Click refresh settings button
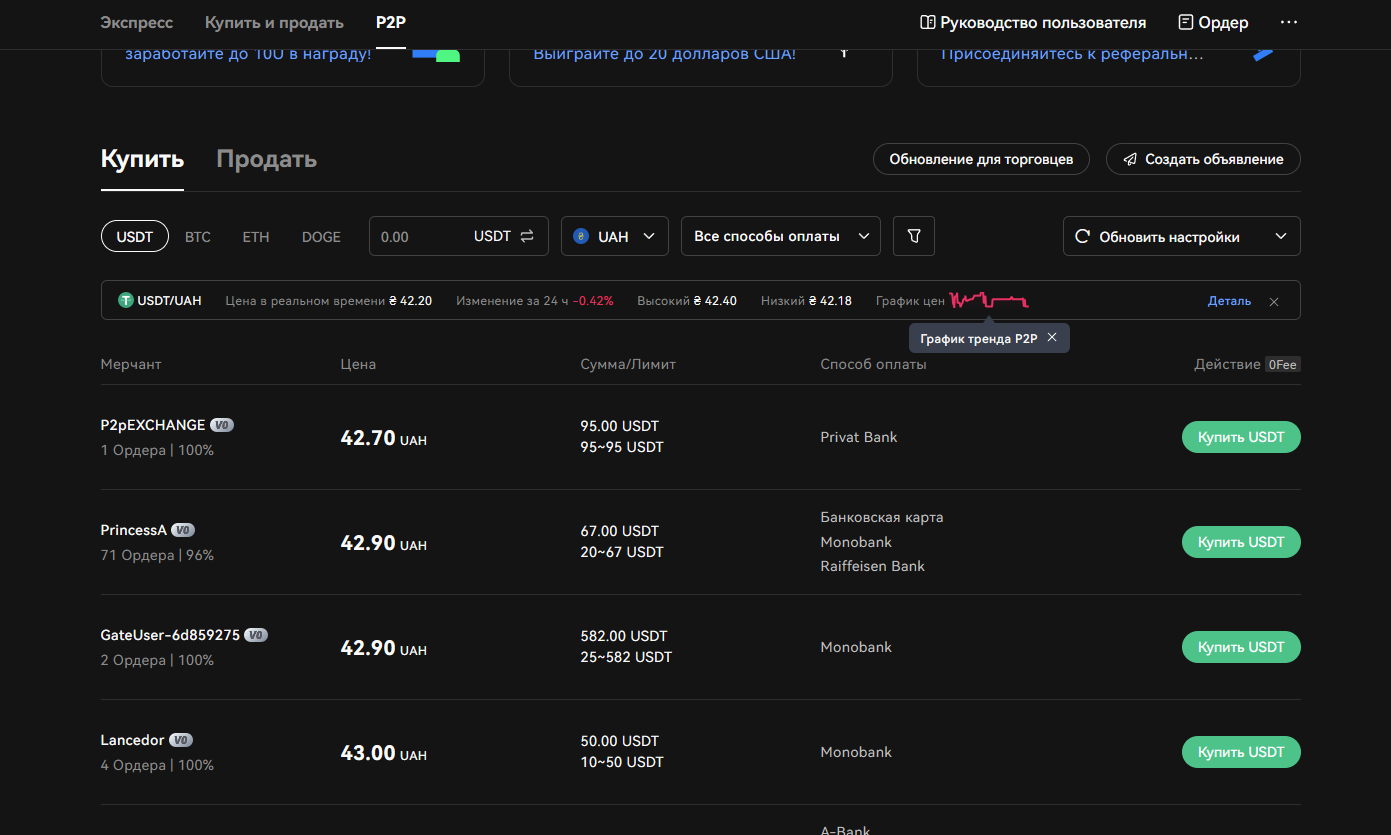This screenshot has width=1391, height=835. [x=1182, y=236]
